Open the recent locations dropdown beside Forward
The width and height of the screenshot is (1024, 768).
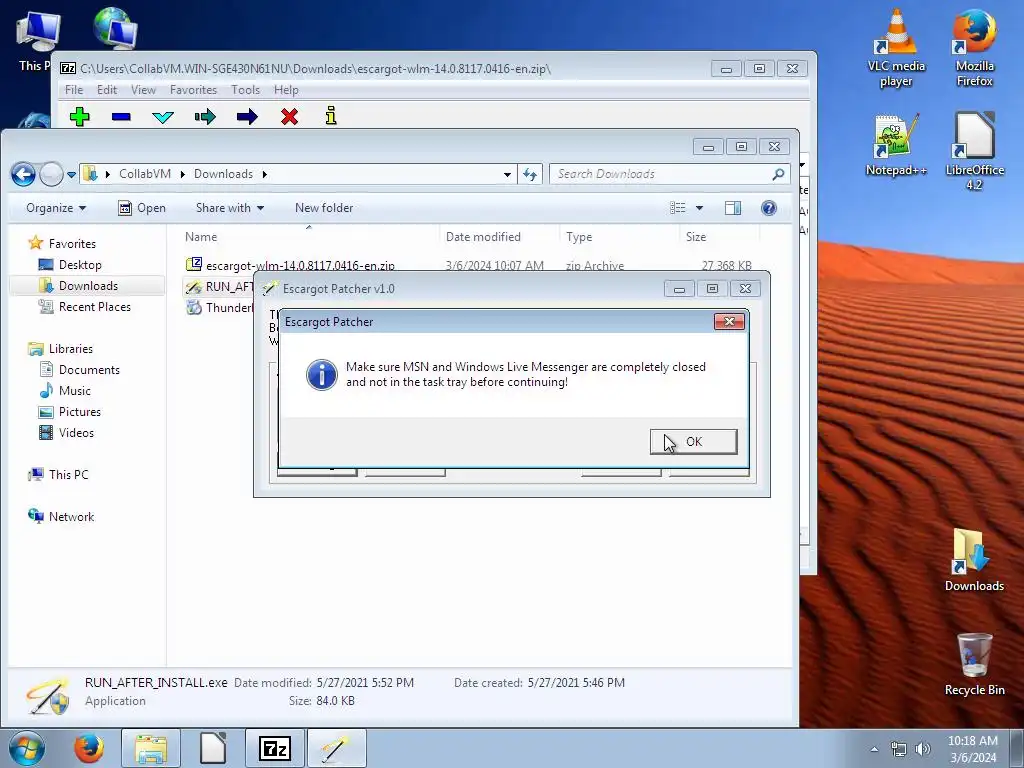pyautogui.click(x=71, y=174)
